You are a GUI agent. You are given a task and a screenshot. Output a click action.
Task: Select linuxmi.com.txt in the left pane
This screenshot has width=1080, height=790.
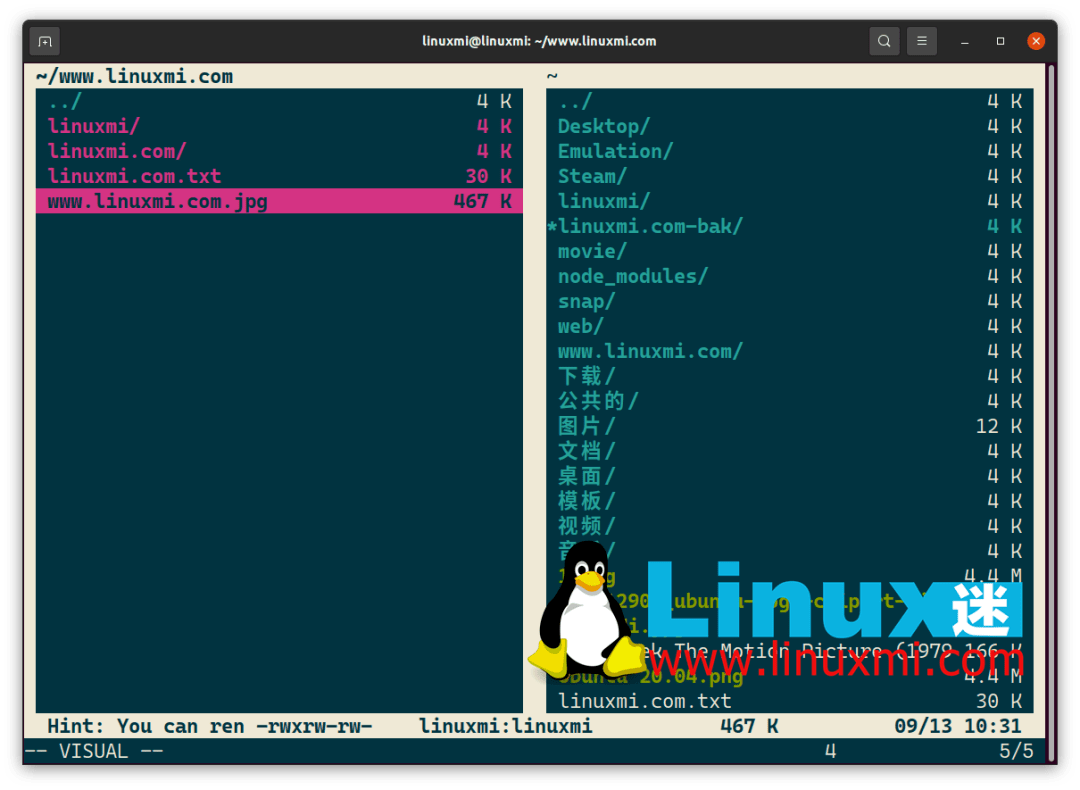[x=279, y=176]
